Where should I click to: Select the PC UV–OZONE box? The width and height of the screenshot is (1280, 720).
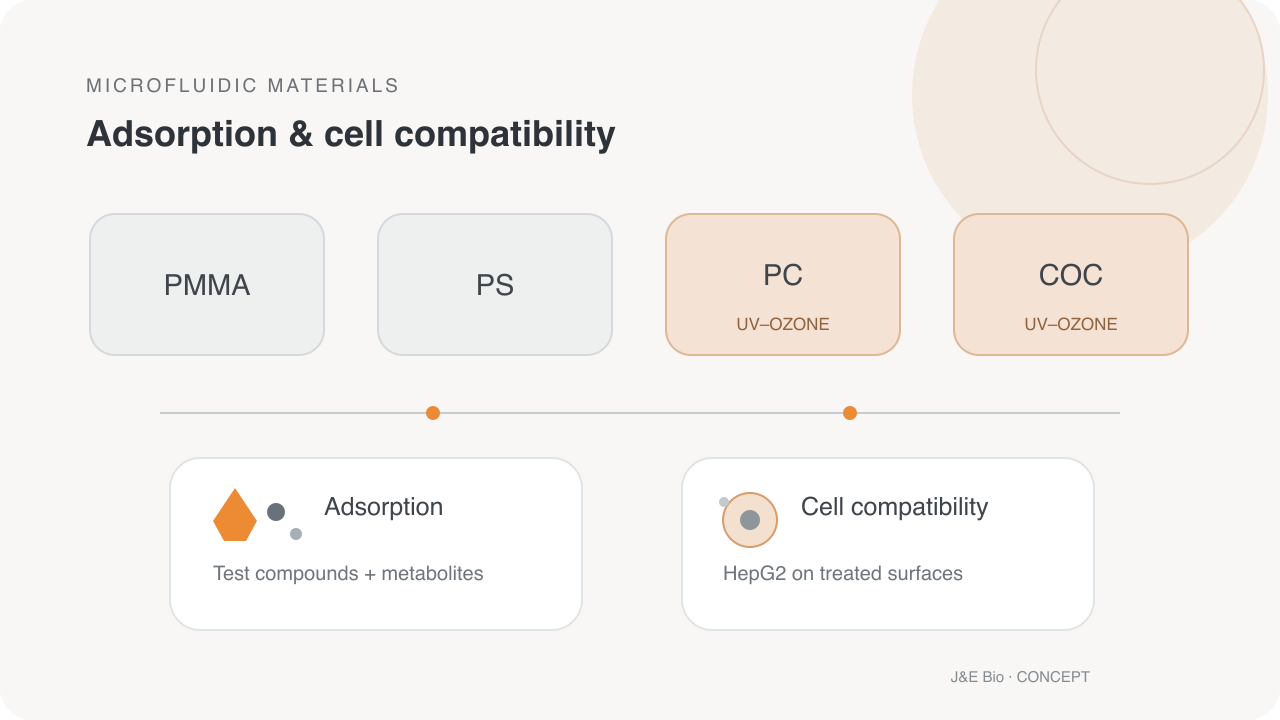pyautogui.click(x=783, y=285)
